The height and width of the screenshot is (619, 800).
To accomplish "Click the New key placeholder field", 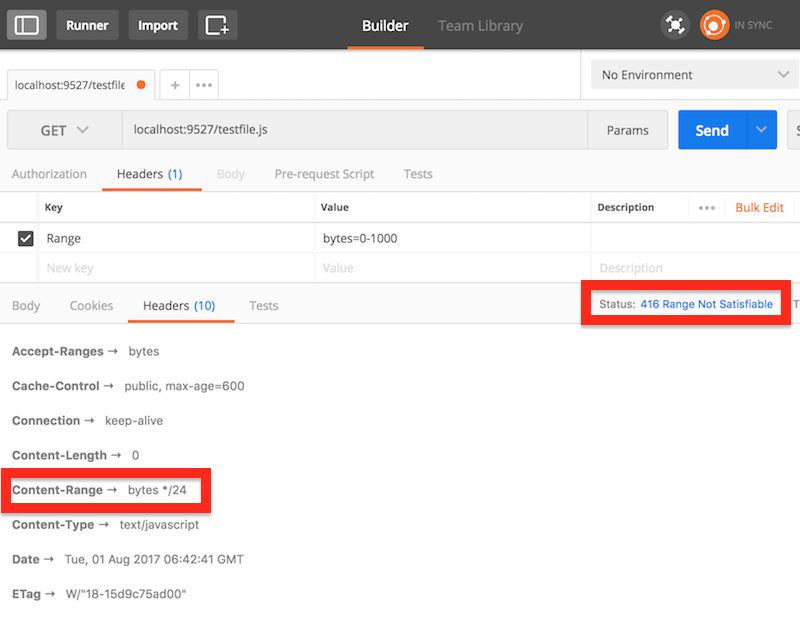I will pos(177,268).
